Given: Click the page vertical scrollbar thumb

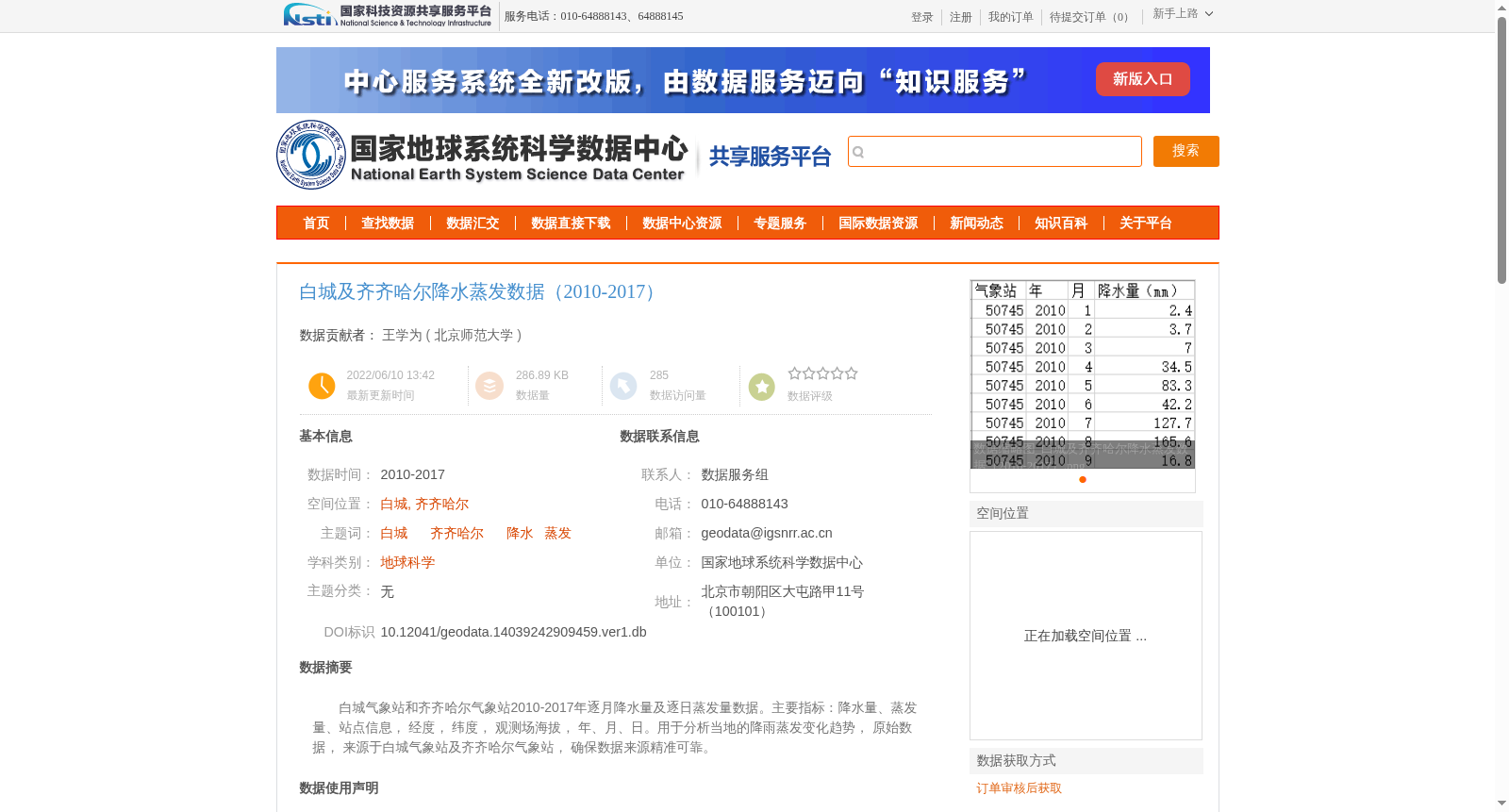Looking at the screenshot, I should coord(1502,151).
